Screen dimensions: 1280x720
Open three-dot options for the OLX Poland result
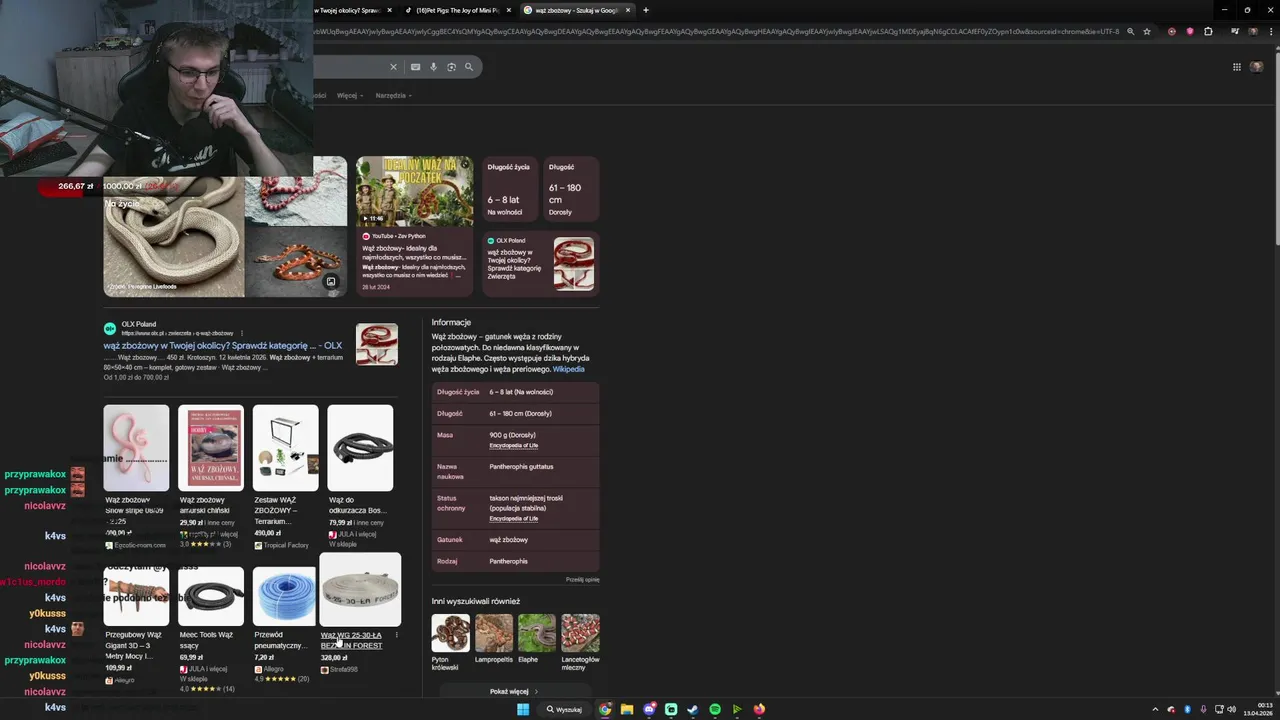pyautogui.click(x=241, y=333)
